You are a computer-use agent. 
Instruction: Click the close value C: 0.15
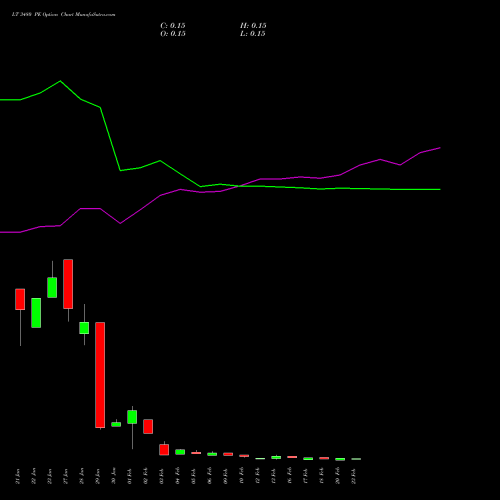pos(173,26)
